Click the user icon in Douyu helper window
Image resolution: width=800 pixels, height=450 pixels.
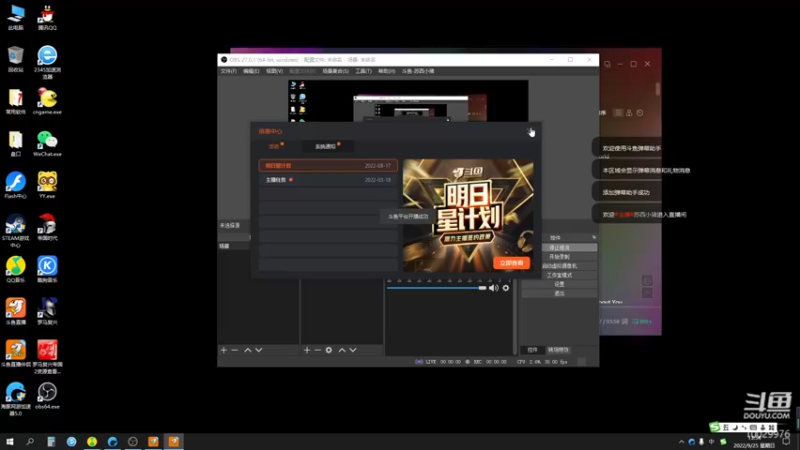[629, 113]
